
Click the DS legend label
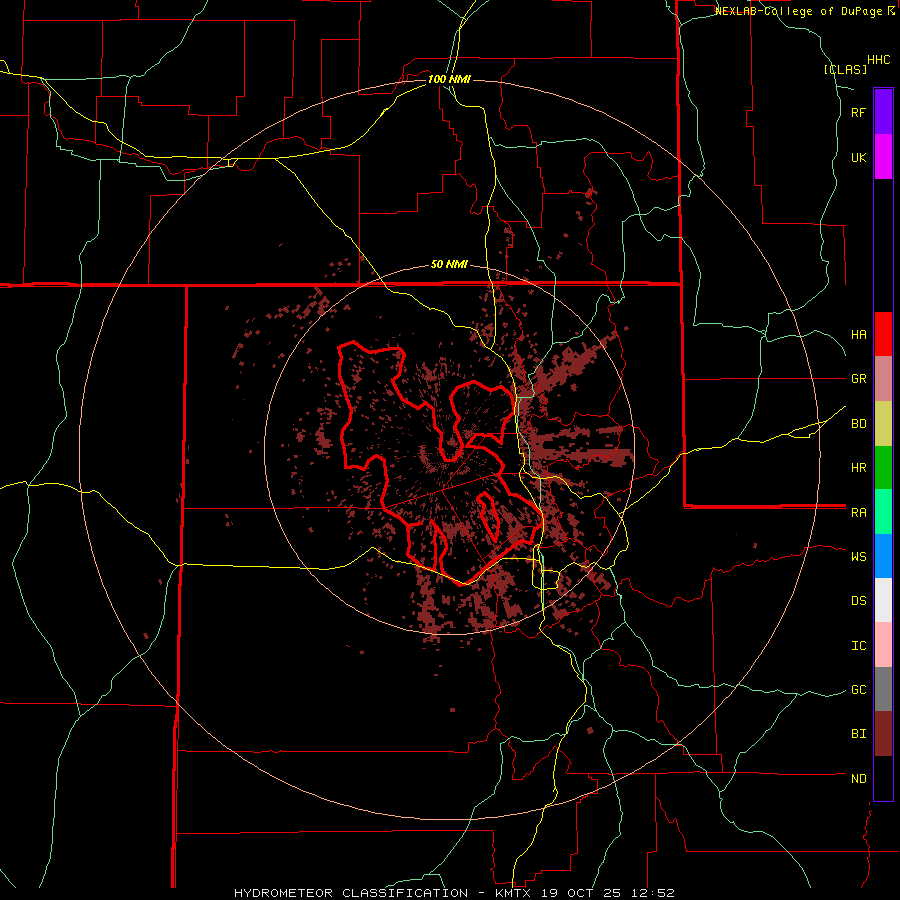859,601
